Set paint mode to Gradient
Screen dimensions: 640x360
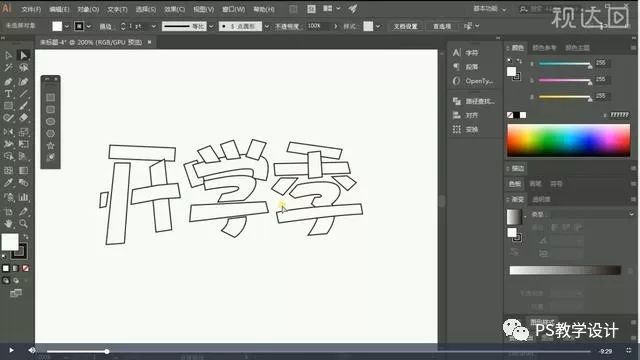pyautogui.click(x=16, y=268)
